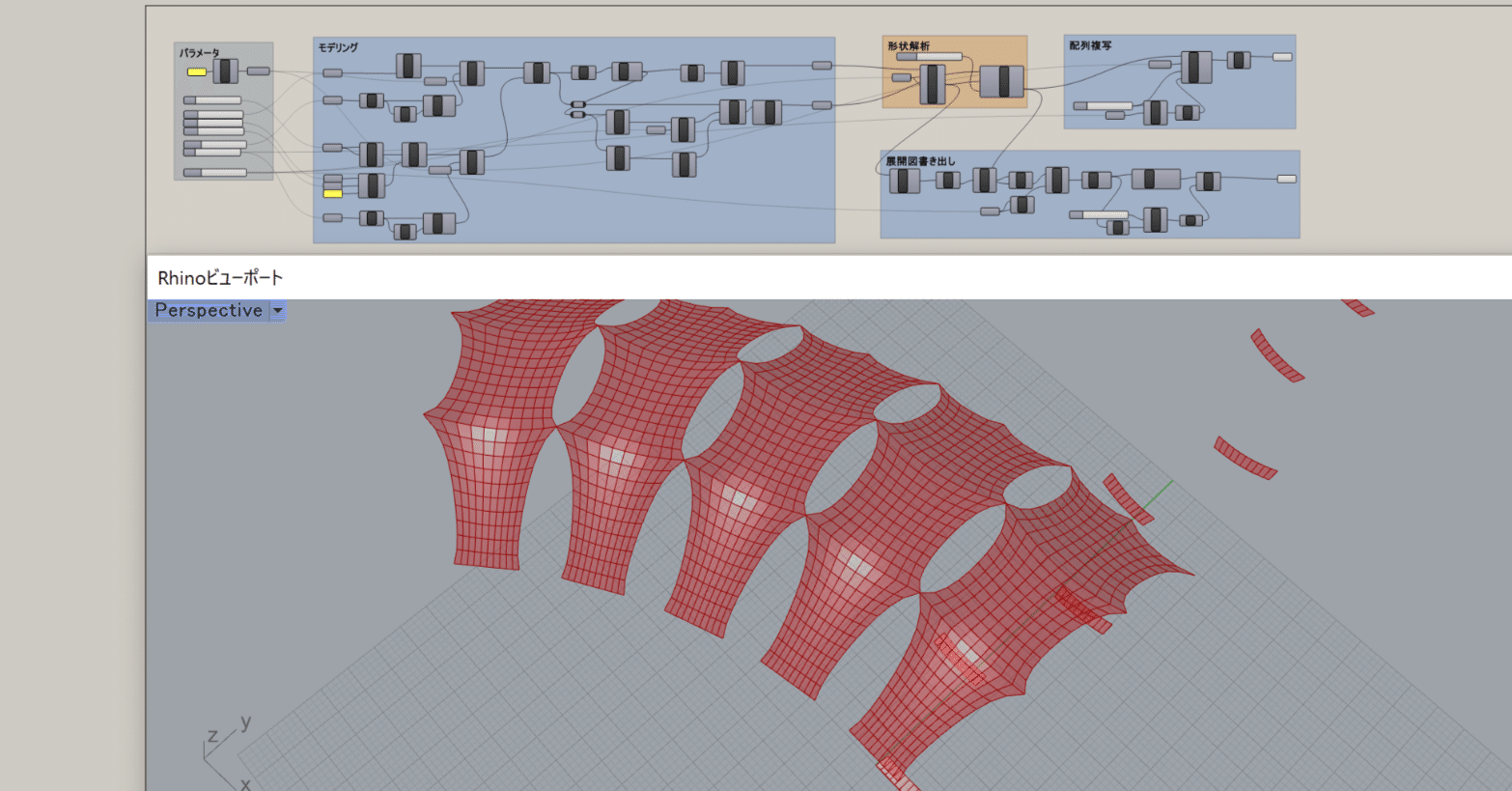Select the output parameter inside パラメータ group
The height and width of the screenshot is (791, 1512).
[x=258, y=71]
